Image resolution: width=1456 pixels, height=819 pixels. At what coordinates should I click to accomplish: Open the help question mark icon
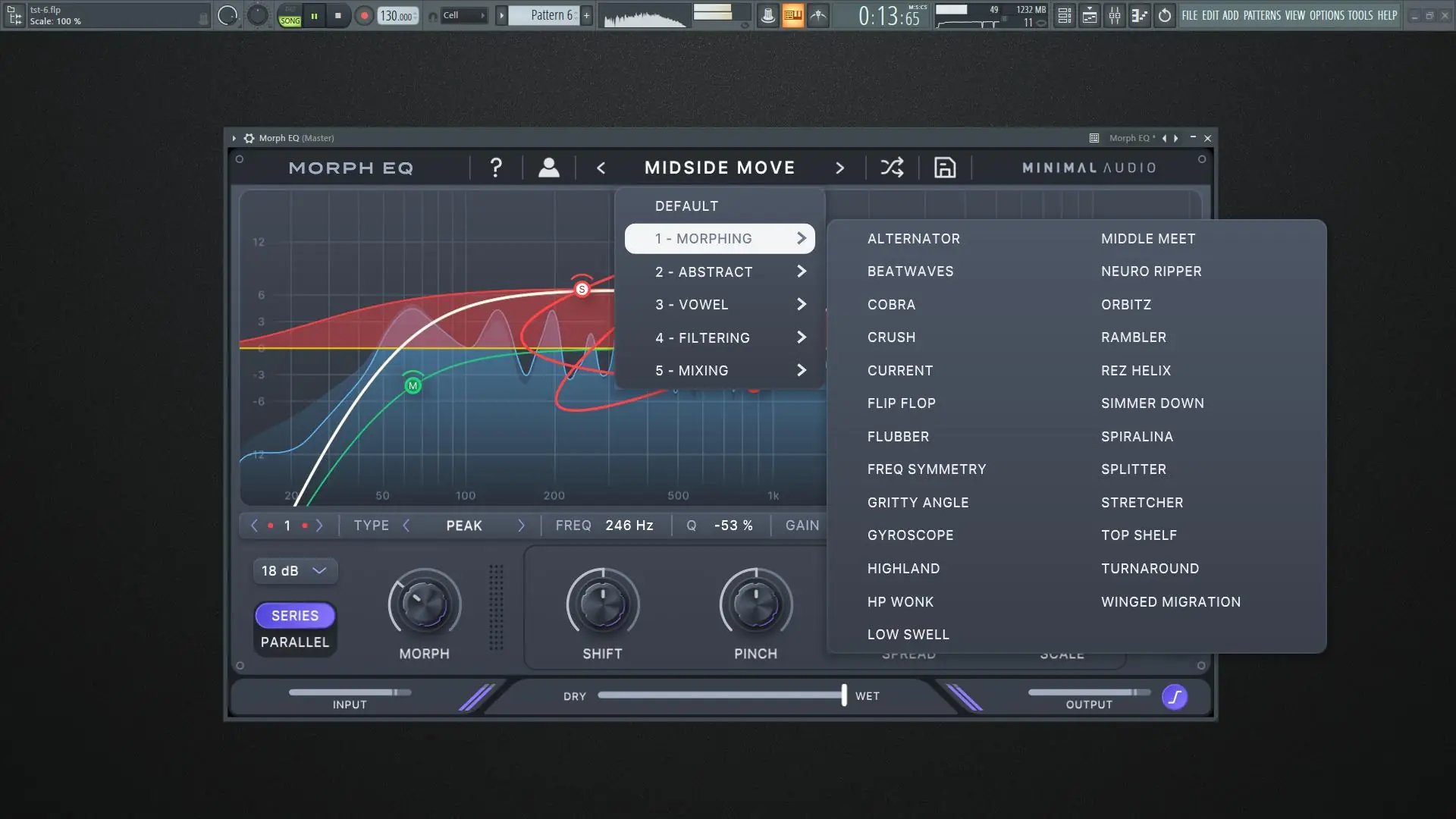pos(496,168)
